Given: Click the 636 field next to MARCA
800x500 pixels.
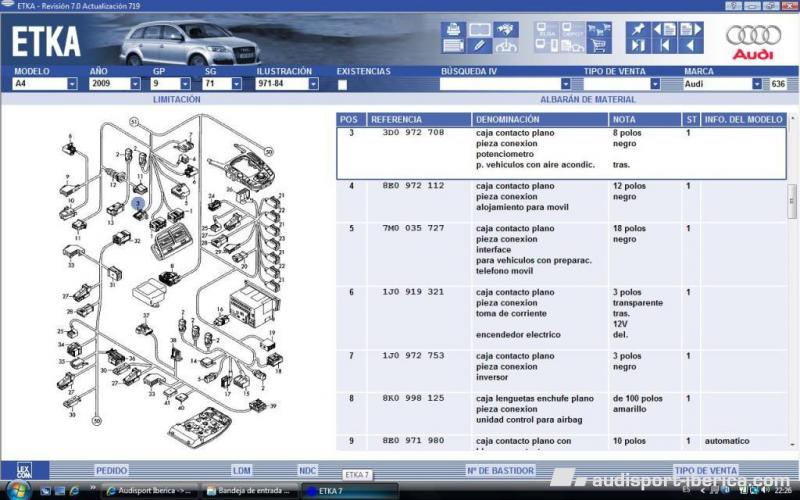Looking at the screenshot, I should point(778,84).
